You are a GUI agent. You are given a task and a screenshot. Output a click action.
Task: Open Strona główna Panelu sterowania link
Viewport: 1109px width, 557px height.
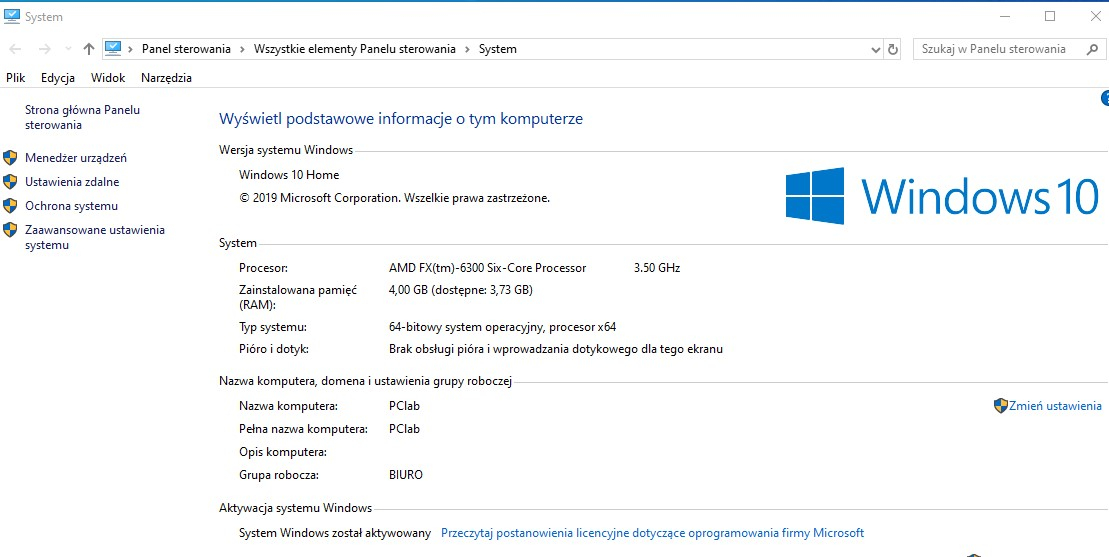82,117
